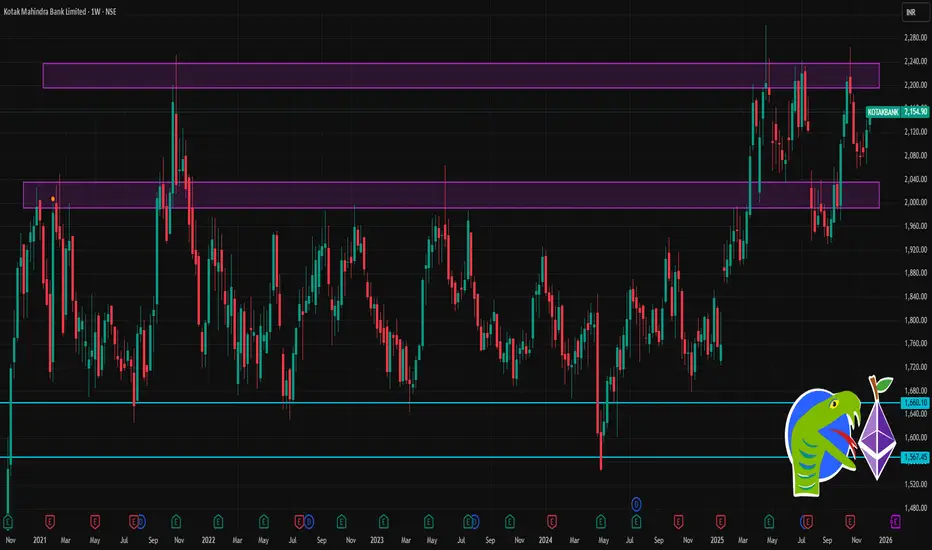Open green earnings marker above May 2022
Screen dimensions: 932x550
263,522
